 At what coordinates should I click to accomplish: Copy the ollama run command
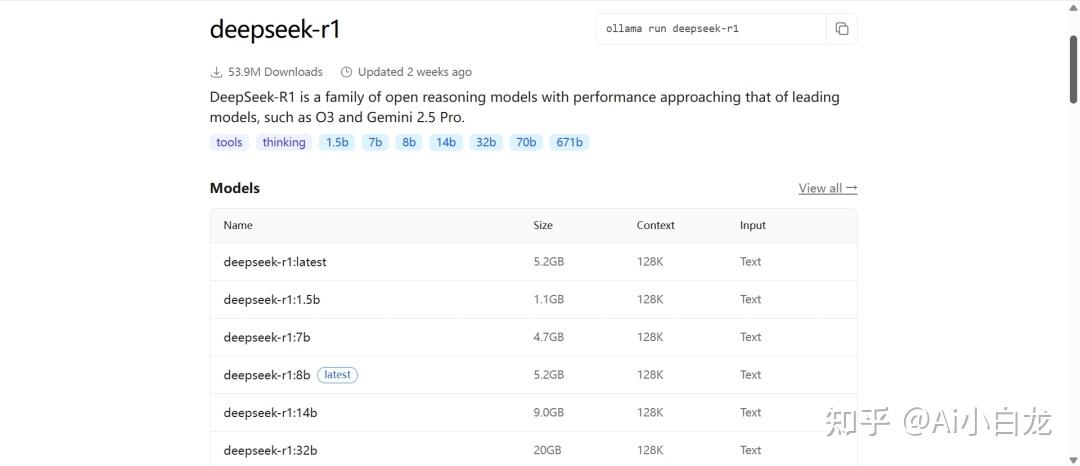pyautogui.click(x=841, y=29)
